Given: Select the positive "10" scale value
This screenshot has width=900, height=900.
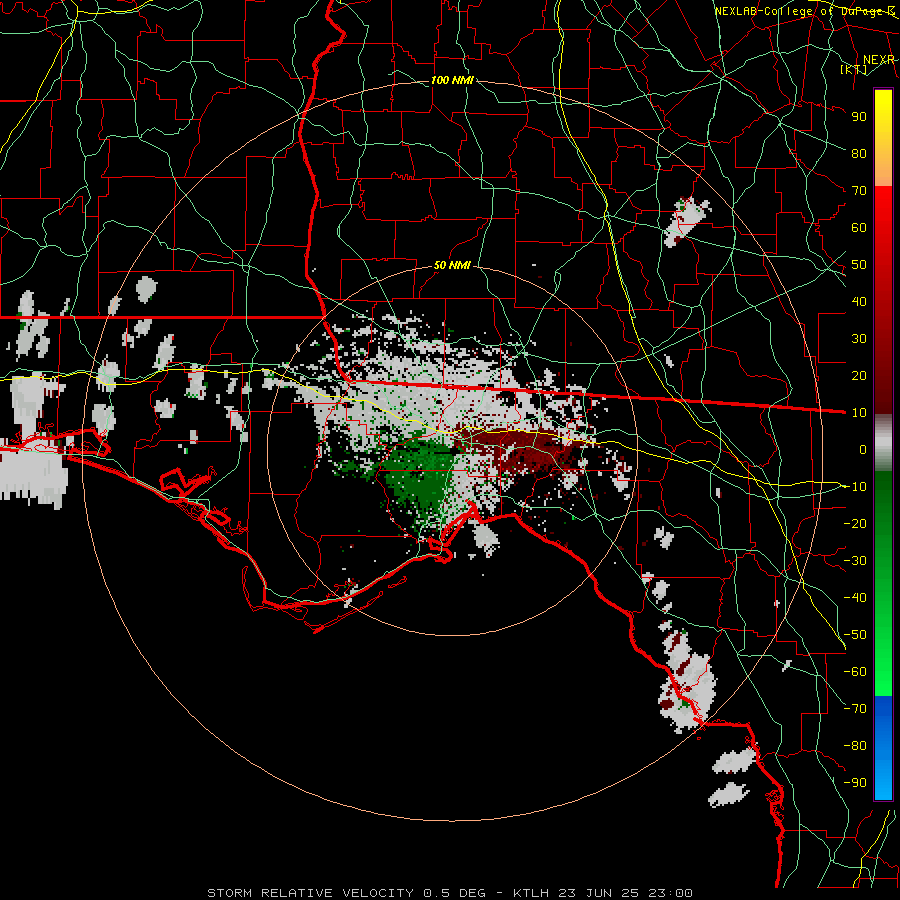Looking at the screenshot, I should click(859, 413).
